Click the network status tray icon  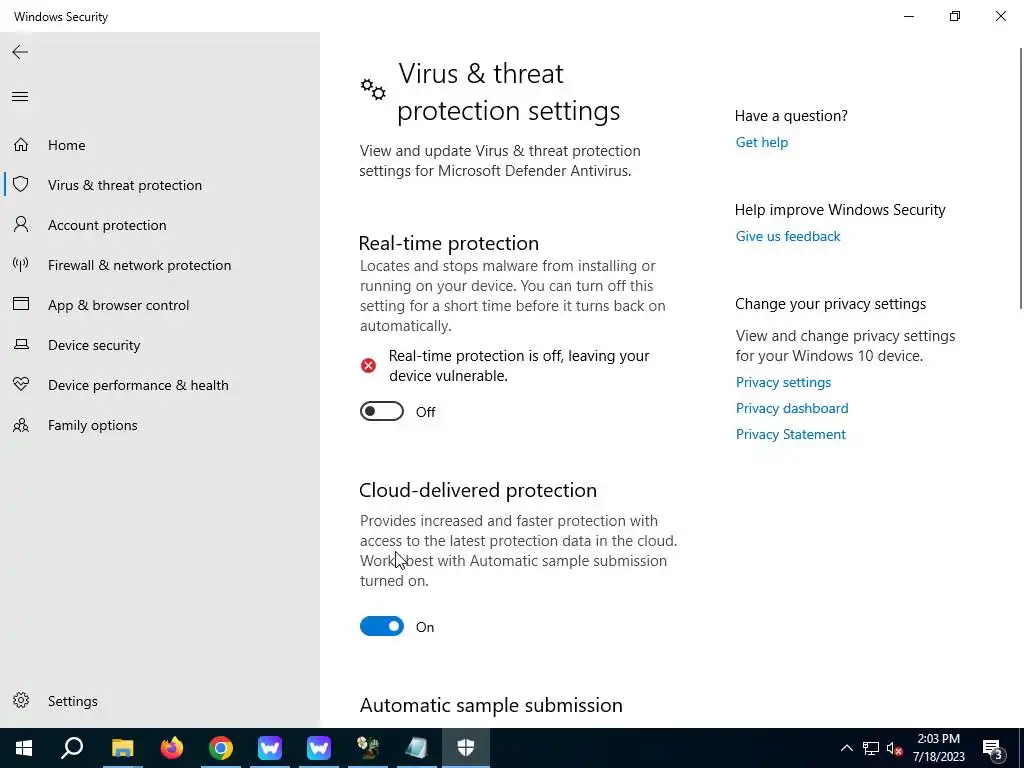871,748
